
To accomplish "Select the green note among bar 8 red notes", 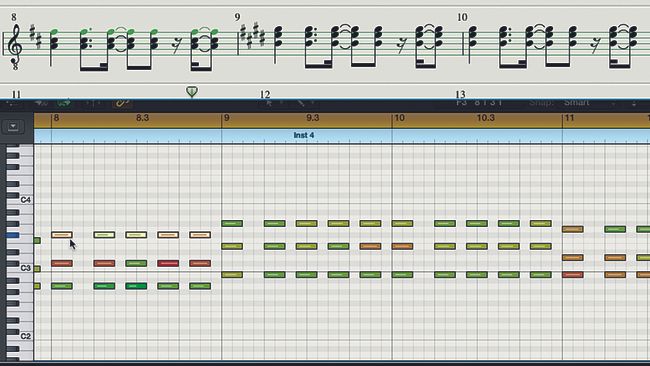I will (136, 263).
